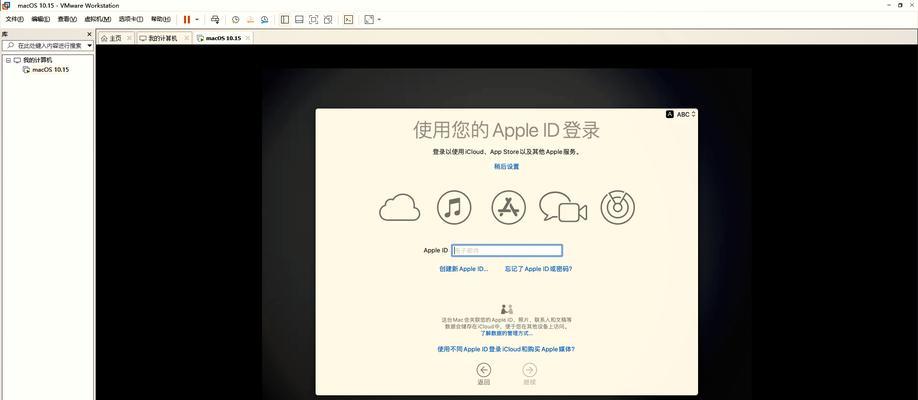Open the dropdown arrow beside the stretch display icon

pyautogui.click(x=379, y=19)
